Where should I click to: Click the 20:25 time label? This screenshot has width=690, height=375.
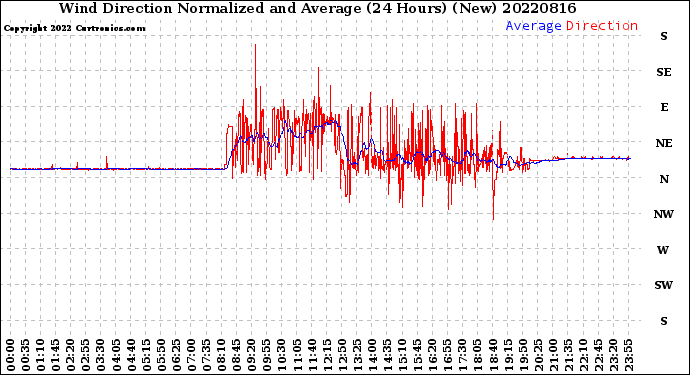538,355
